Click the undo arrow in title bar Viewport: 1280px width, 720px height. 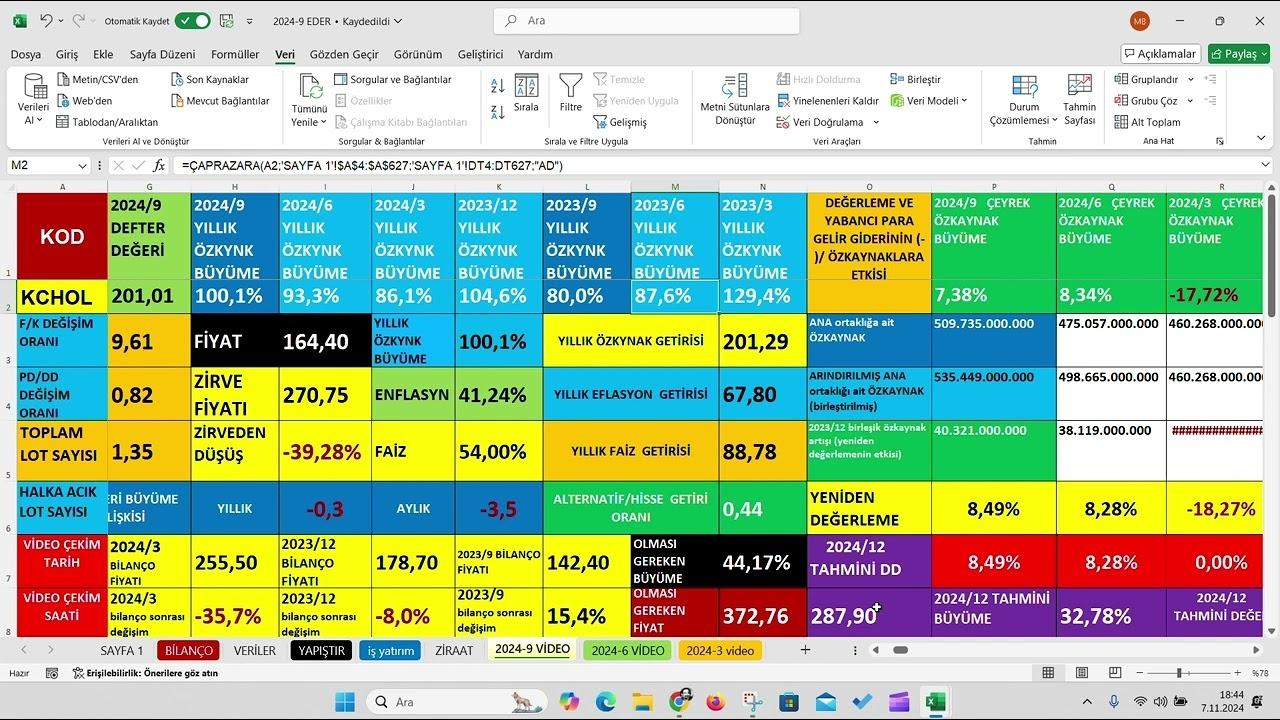[46, 20]
